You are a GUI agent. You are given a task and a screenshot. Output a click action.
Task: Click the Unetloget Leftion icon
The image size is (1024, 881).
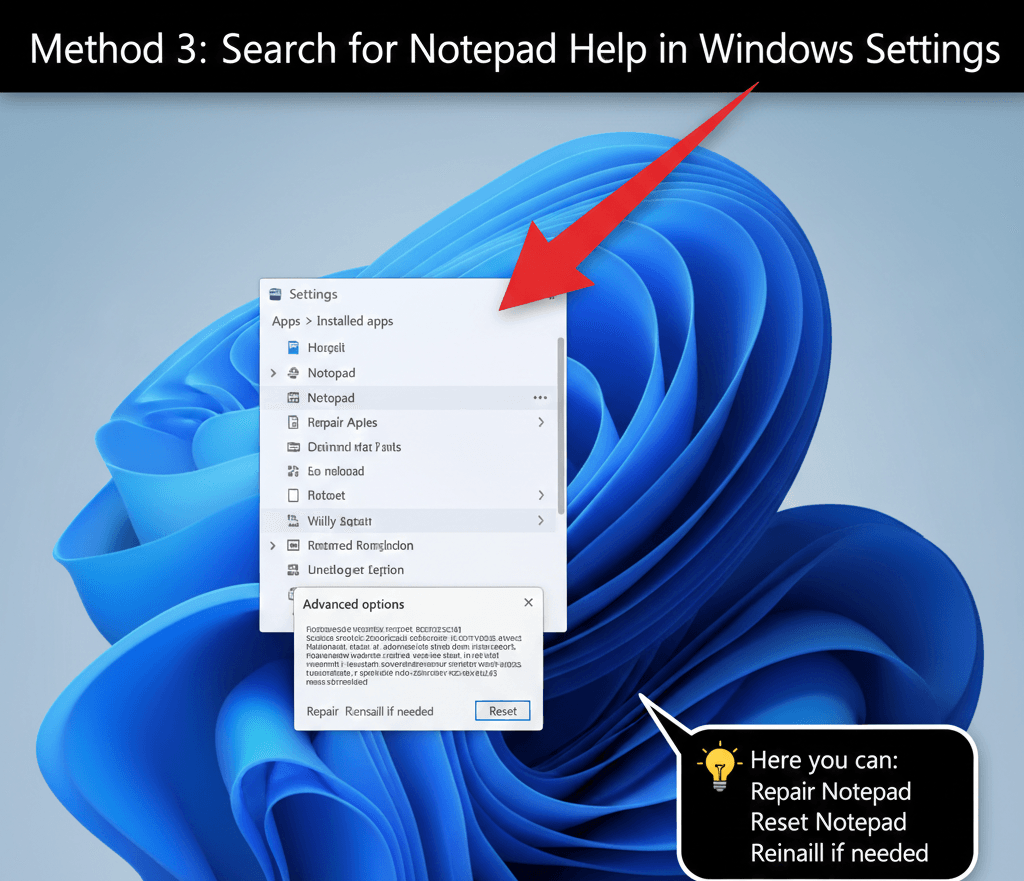point(293,570)
